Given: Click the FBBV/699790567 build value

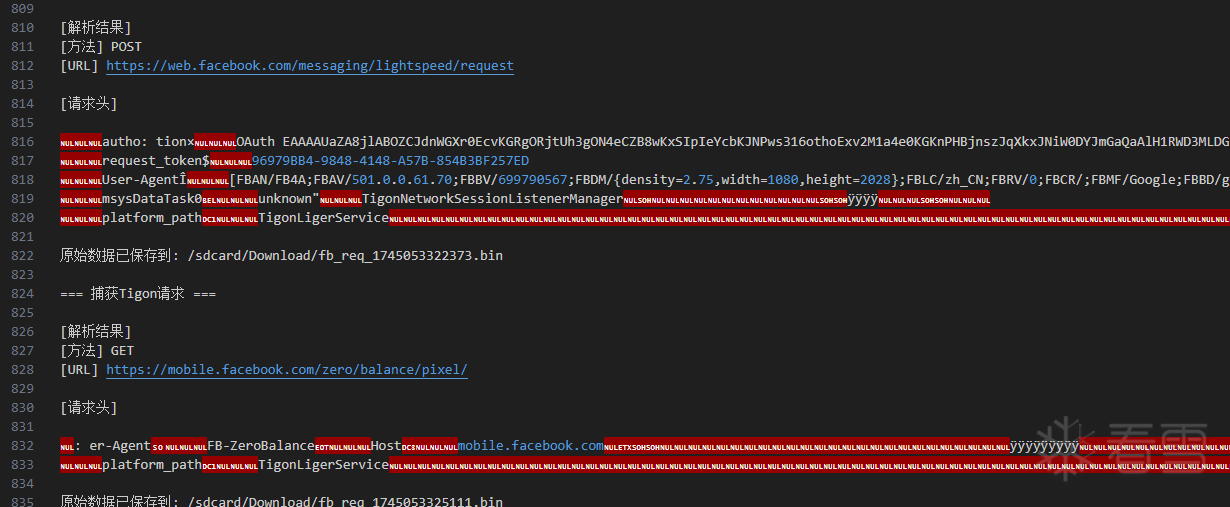Looking at the screenshot, I should click(515, 180).
